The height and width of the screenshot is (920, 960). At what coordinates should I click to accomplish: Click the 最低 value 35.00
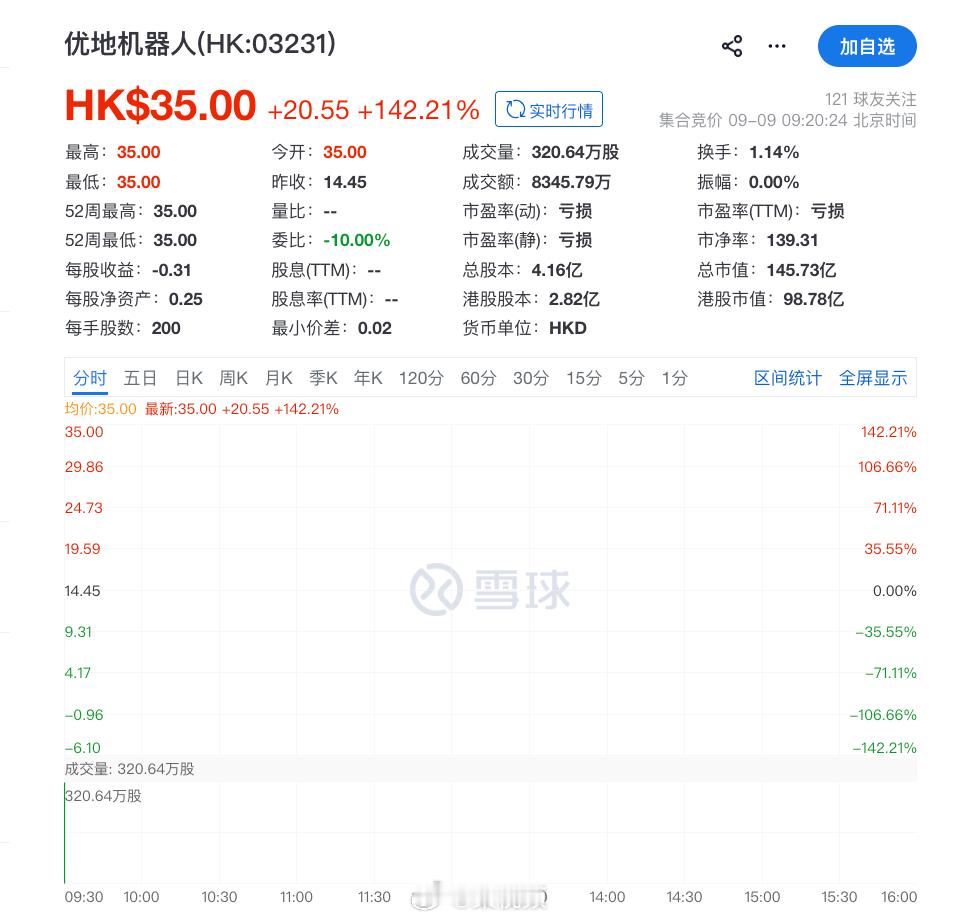click(138, 182)
